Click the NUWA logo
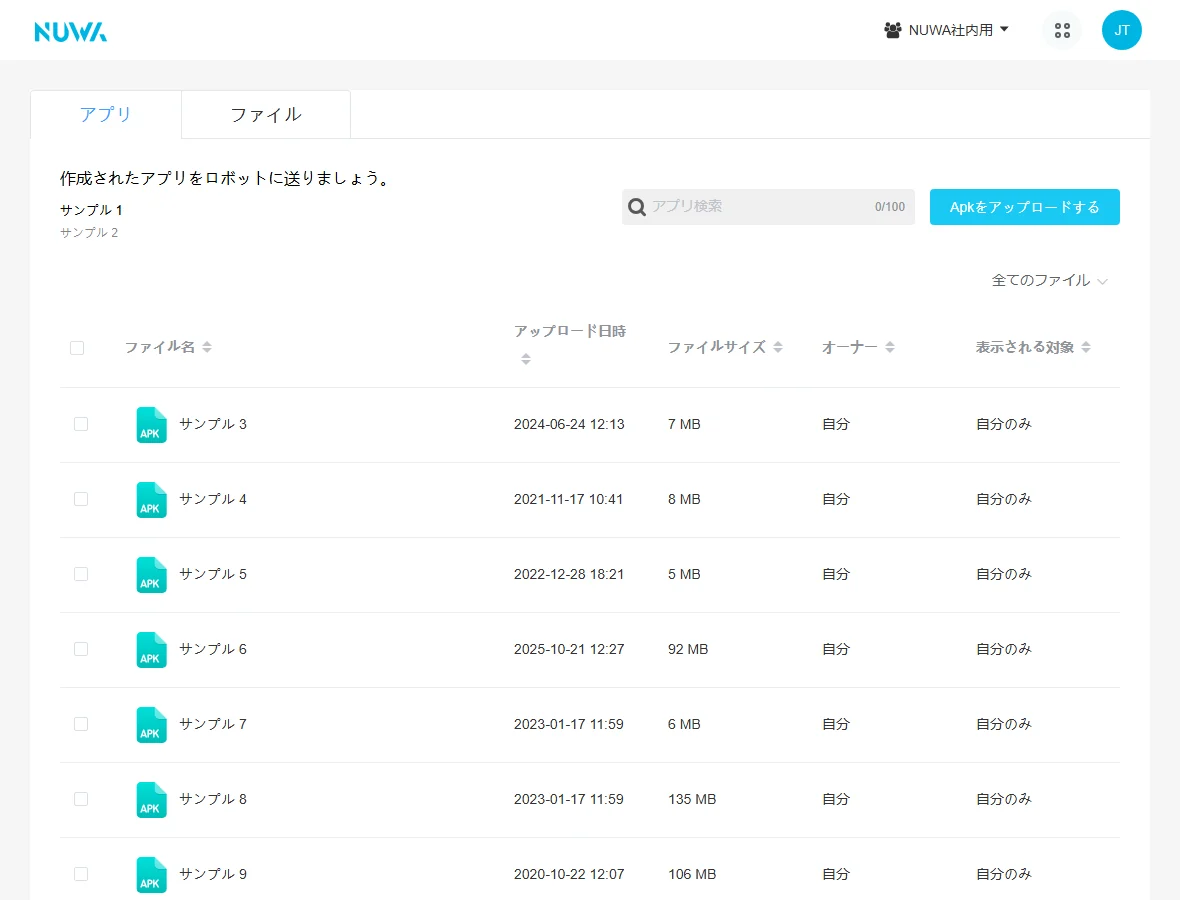This screenshot has width=1180, height=900. pyautogui.click(x=71, y=32)
